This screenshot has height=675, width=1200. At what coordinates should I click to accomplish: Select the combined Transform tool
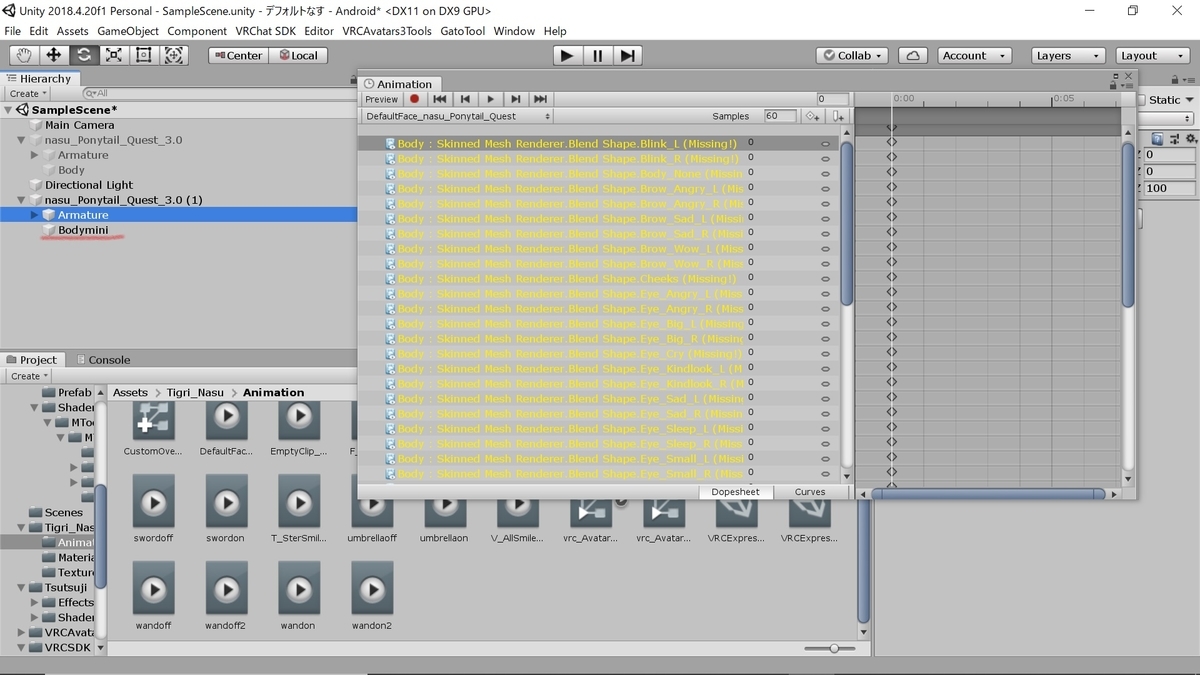(174, 56)
